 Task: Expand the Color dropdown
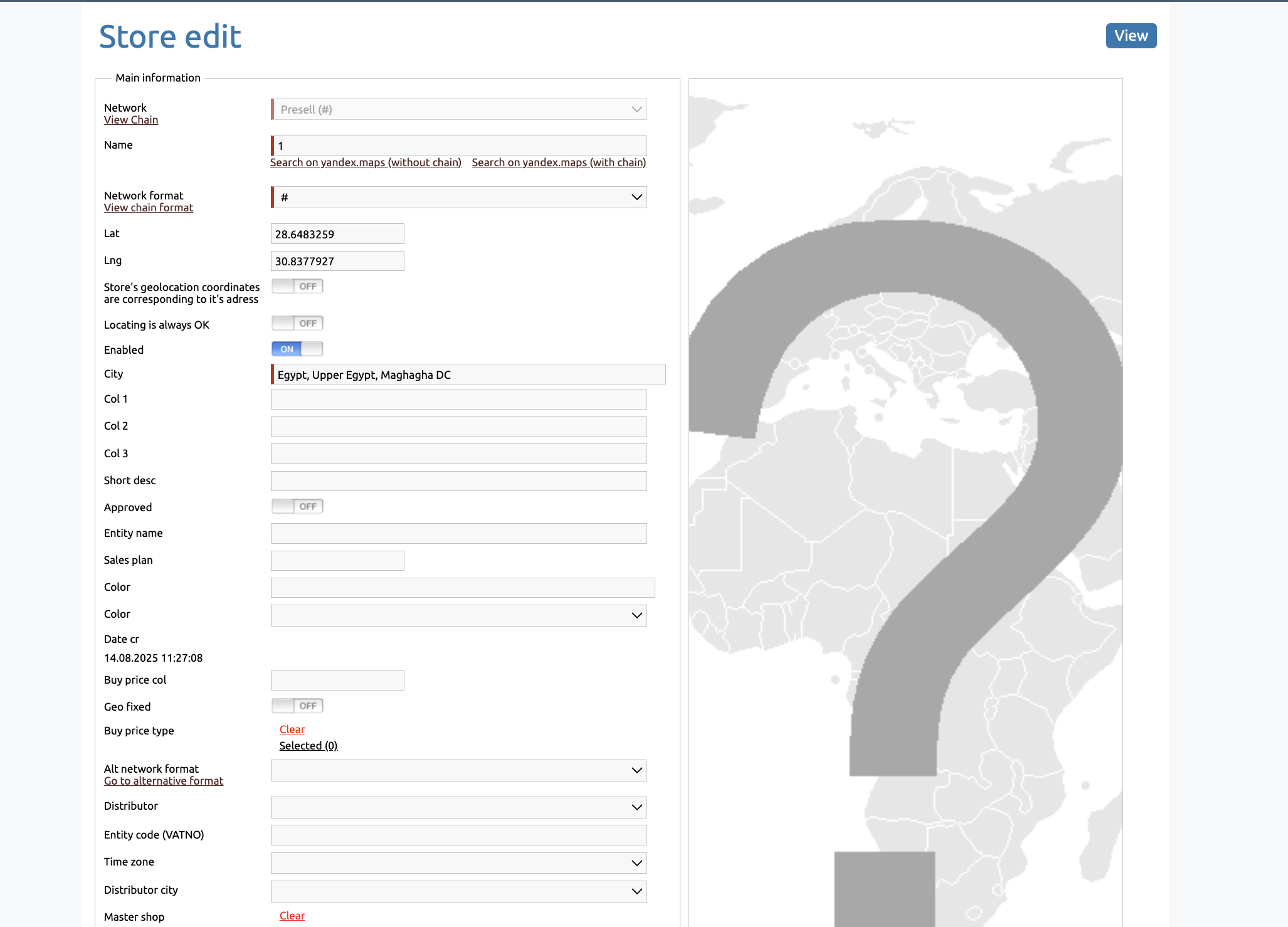pyautogui.click(x=459, y=615)
